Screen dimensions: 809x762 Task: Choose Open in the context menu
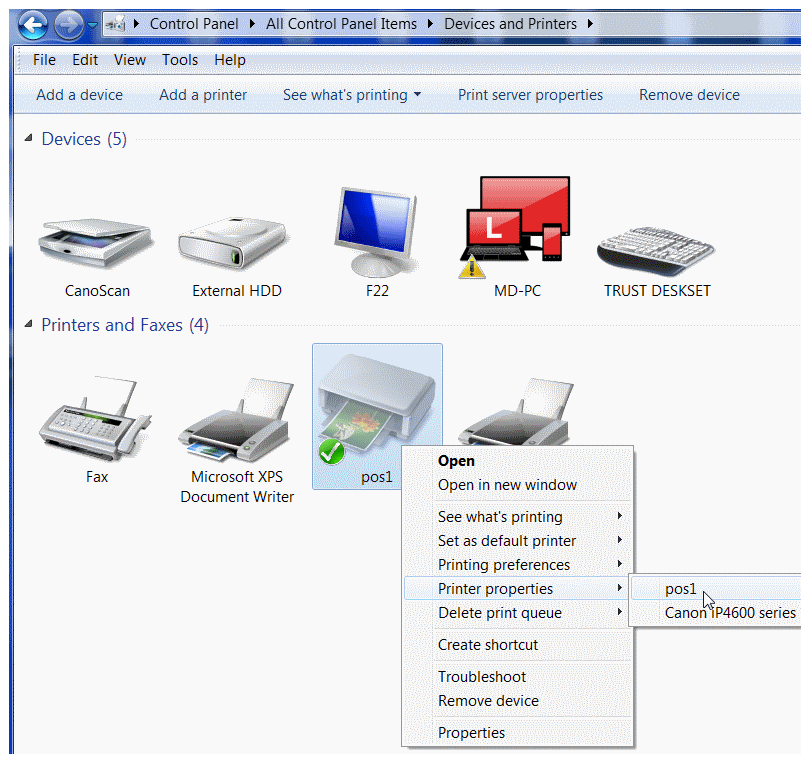pos(517,461)
